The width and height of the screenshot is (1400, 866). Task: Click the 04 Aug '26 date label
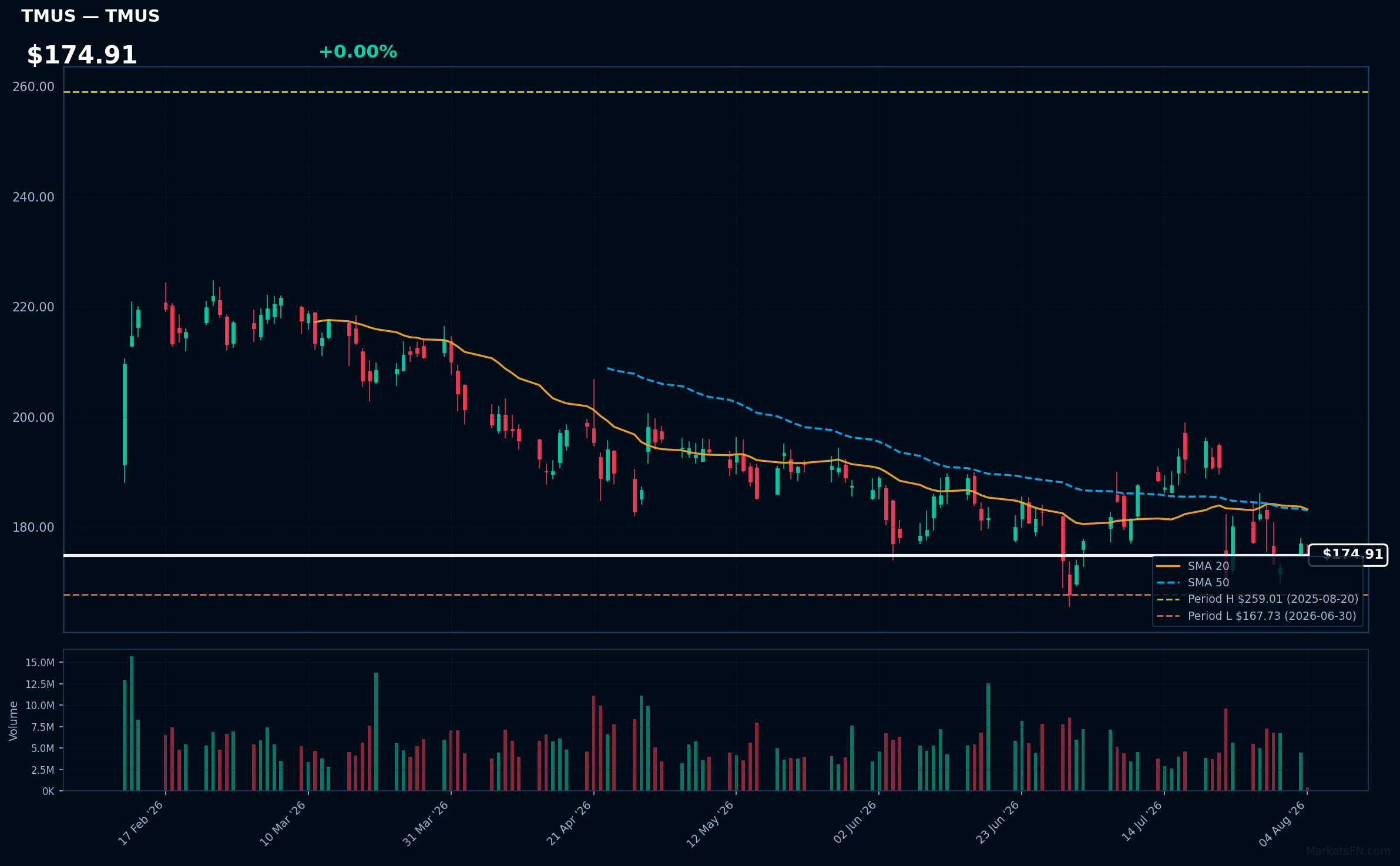(x=1283, y=823)
